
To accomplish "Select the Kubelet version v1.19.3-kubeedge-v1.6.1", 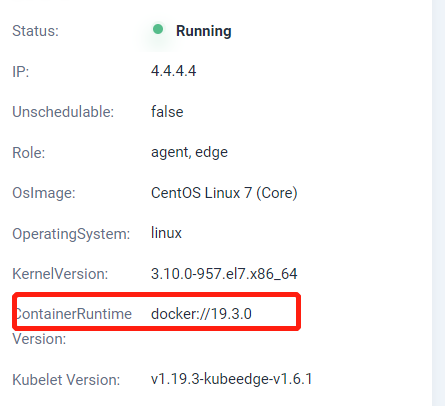I will tap(232, 379).
